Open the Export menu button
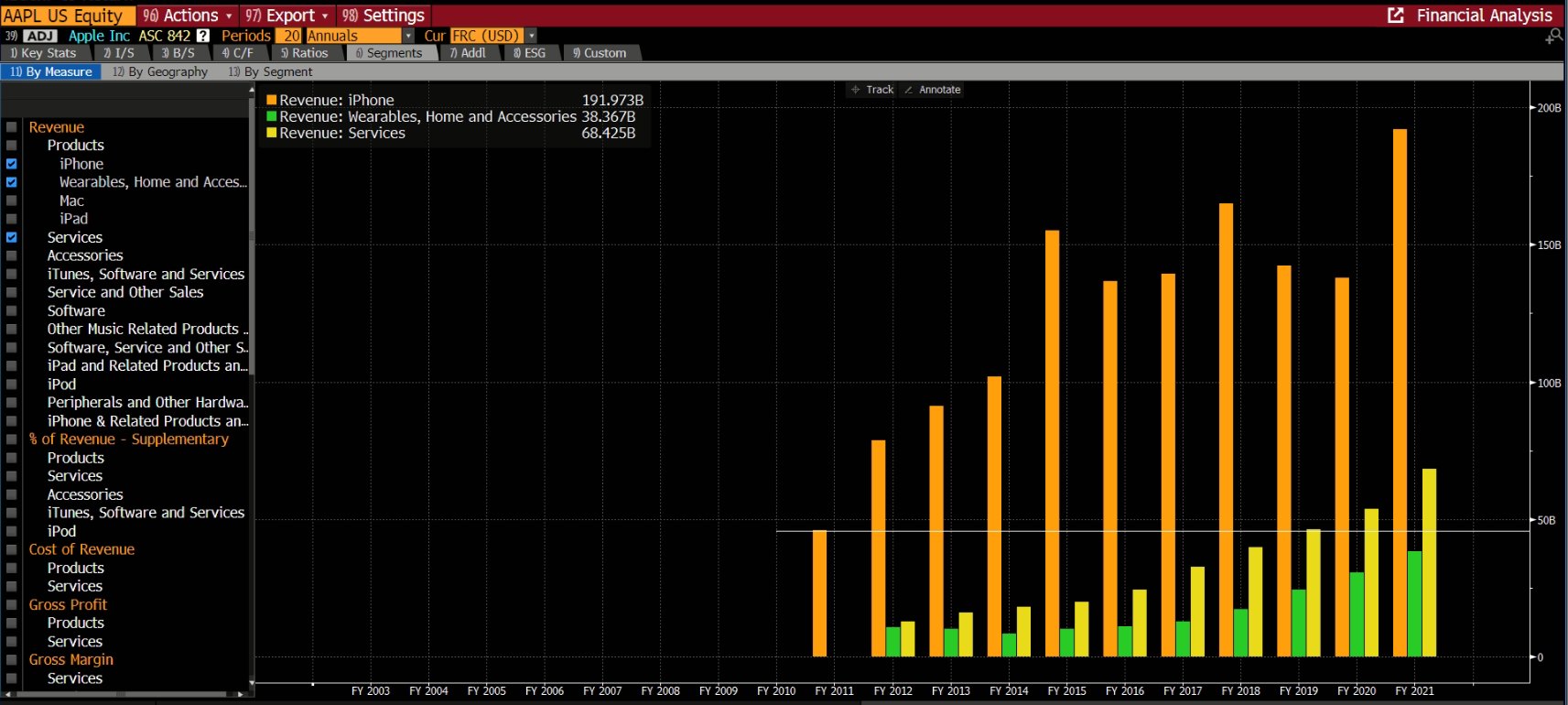Viewport: 1568px width, 705px height. (287, 16)
